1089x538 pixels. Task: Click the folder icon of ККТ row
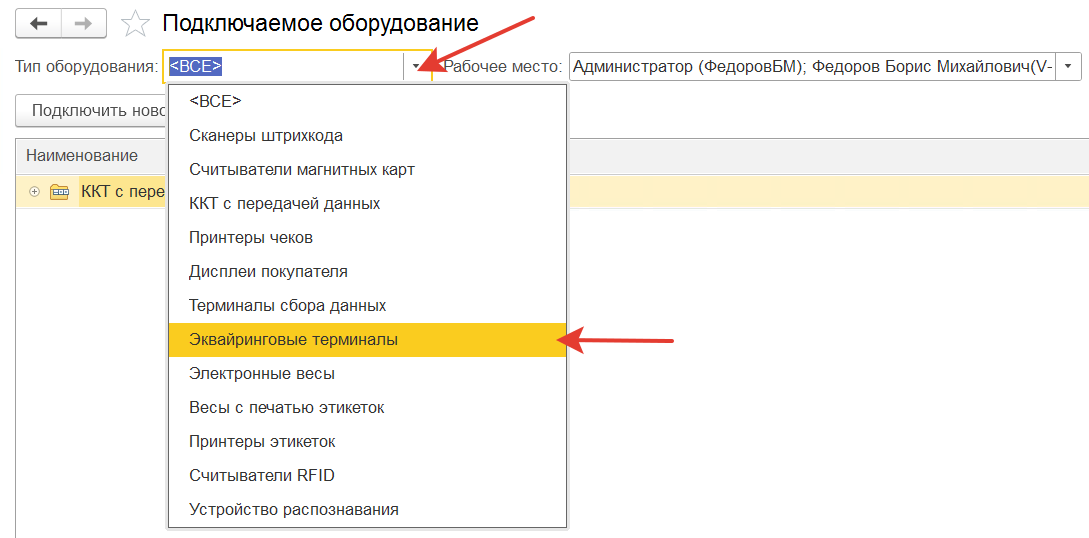[x=60, y=192]
